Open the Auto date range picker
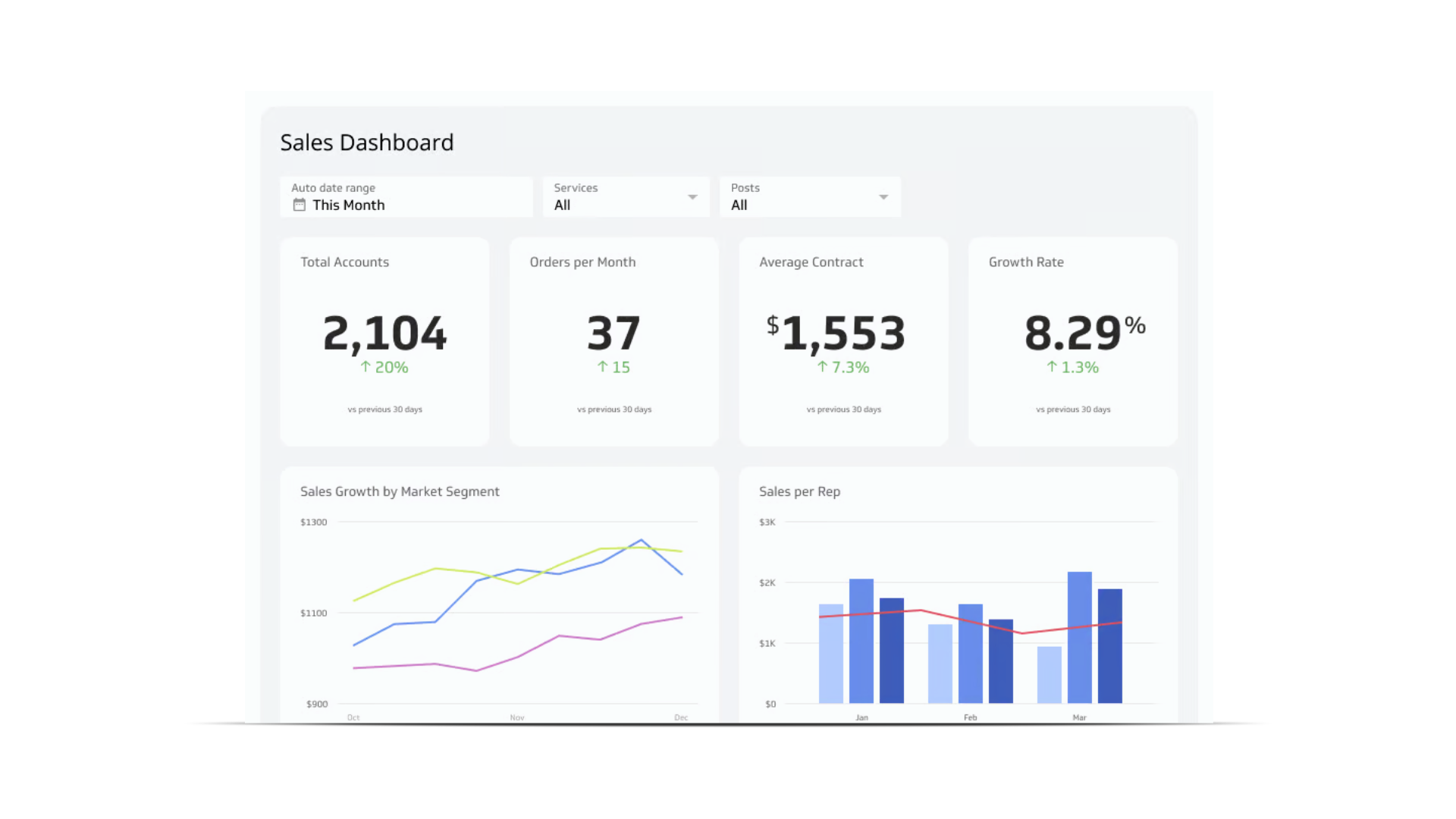 point(406,197)
